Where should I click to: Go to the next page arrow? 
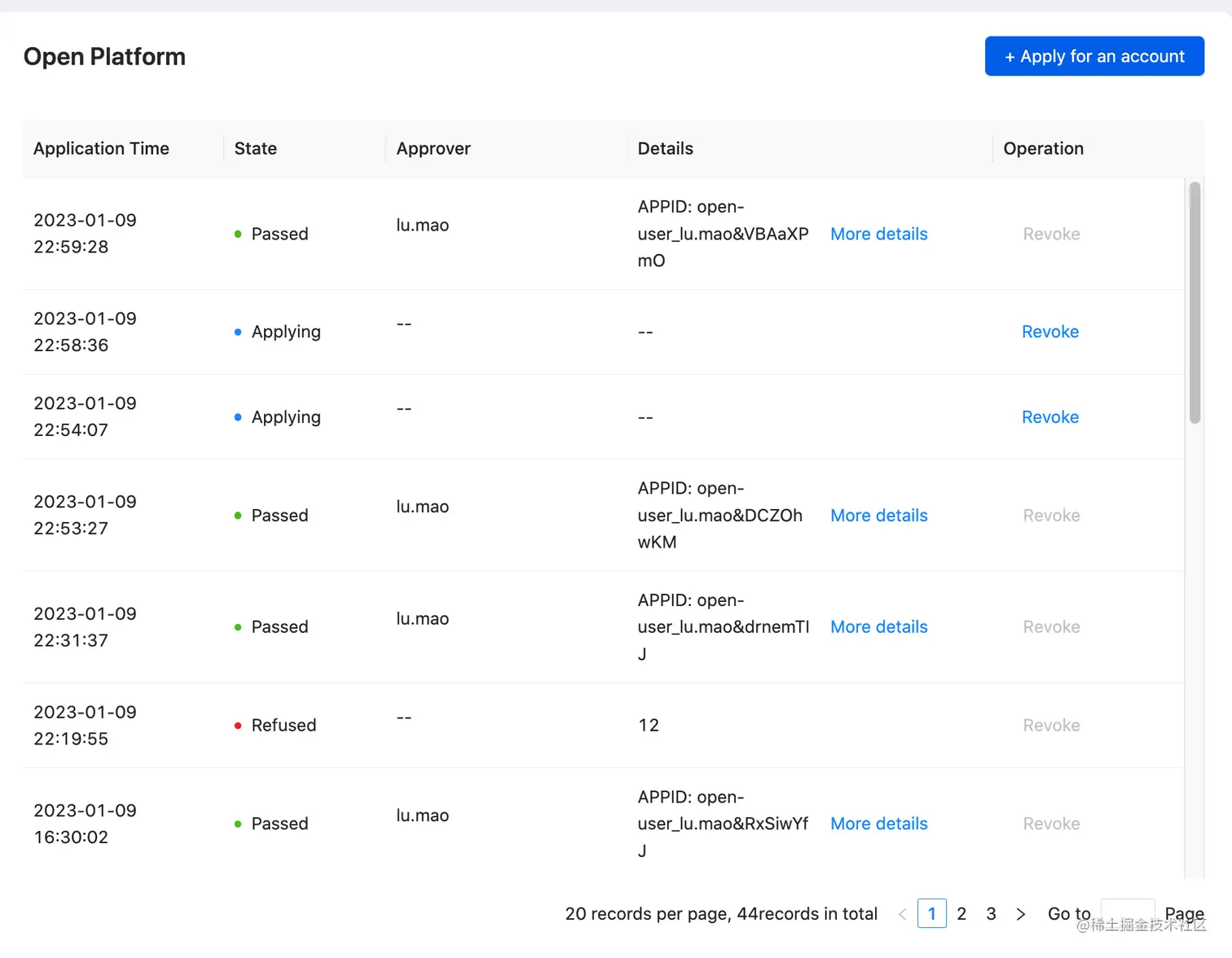coord(1020,914)
